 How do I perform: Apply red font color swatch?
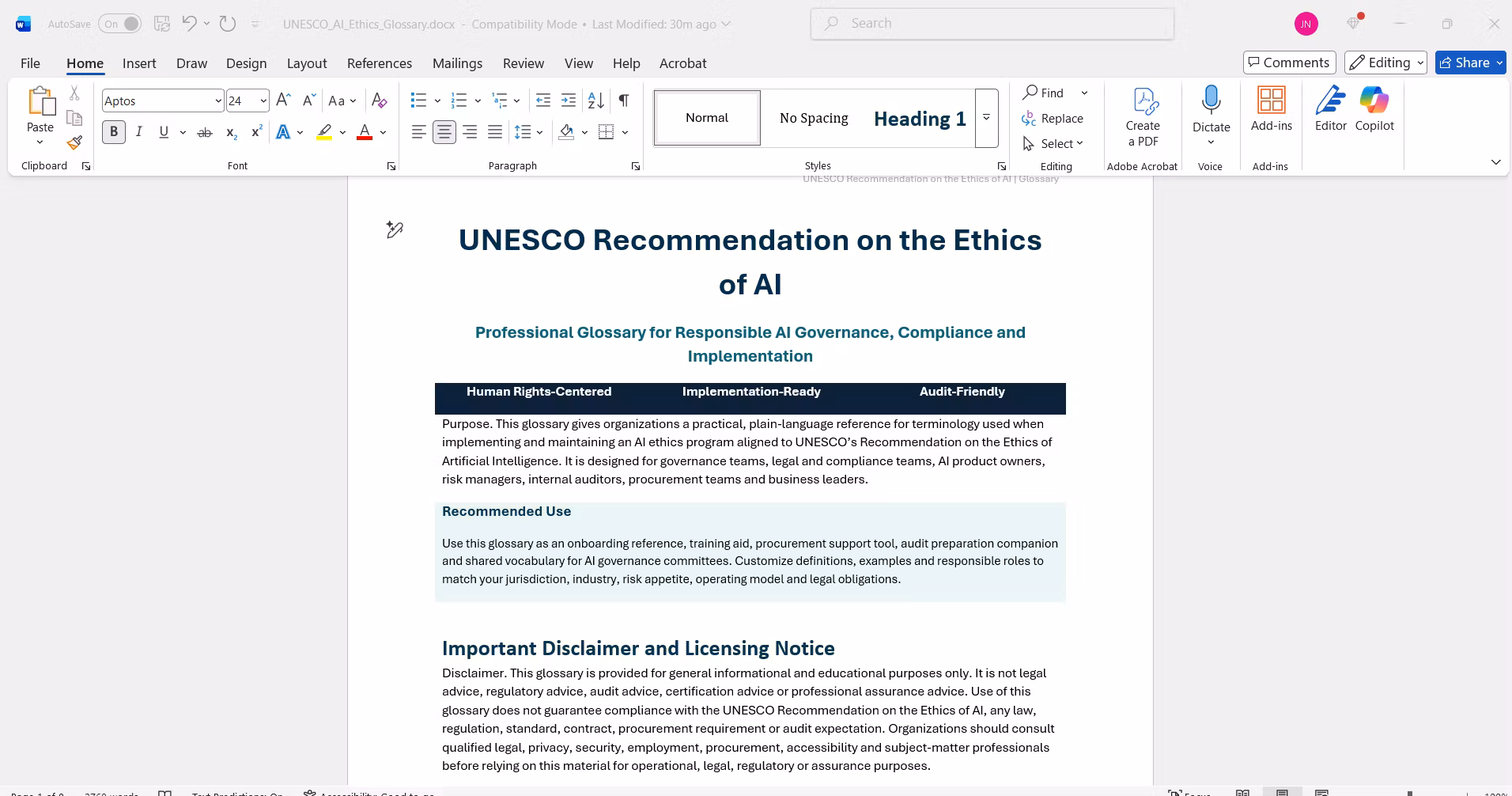tap(365, 132)
